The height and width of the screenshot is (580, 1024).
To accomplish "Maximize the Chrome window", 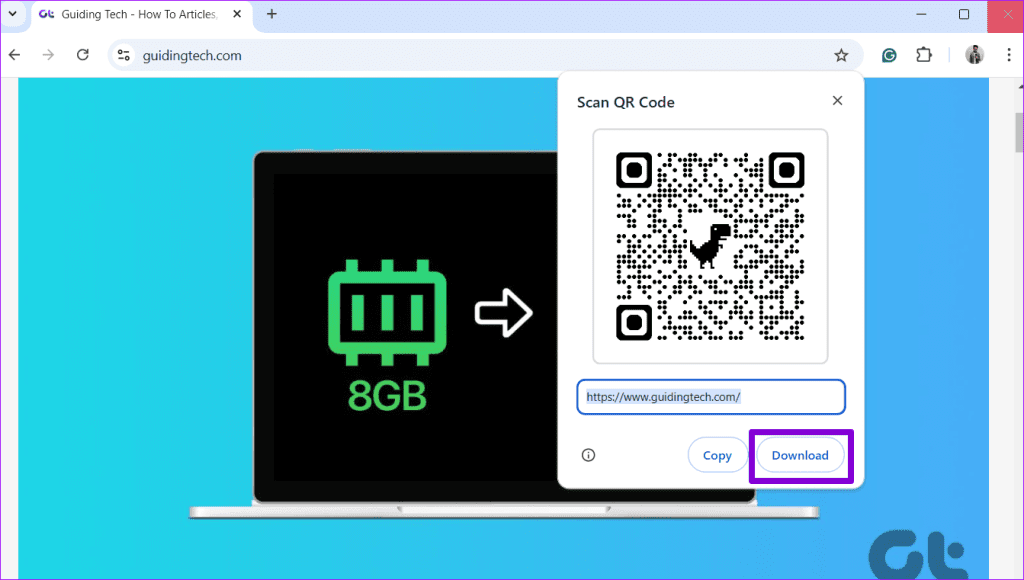I will point(964,14).
